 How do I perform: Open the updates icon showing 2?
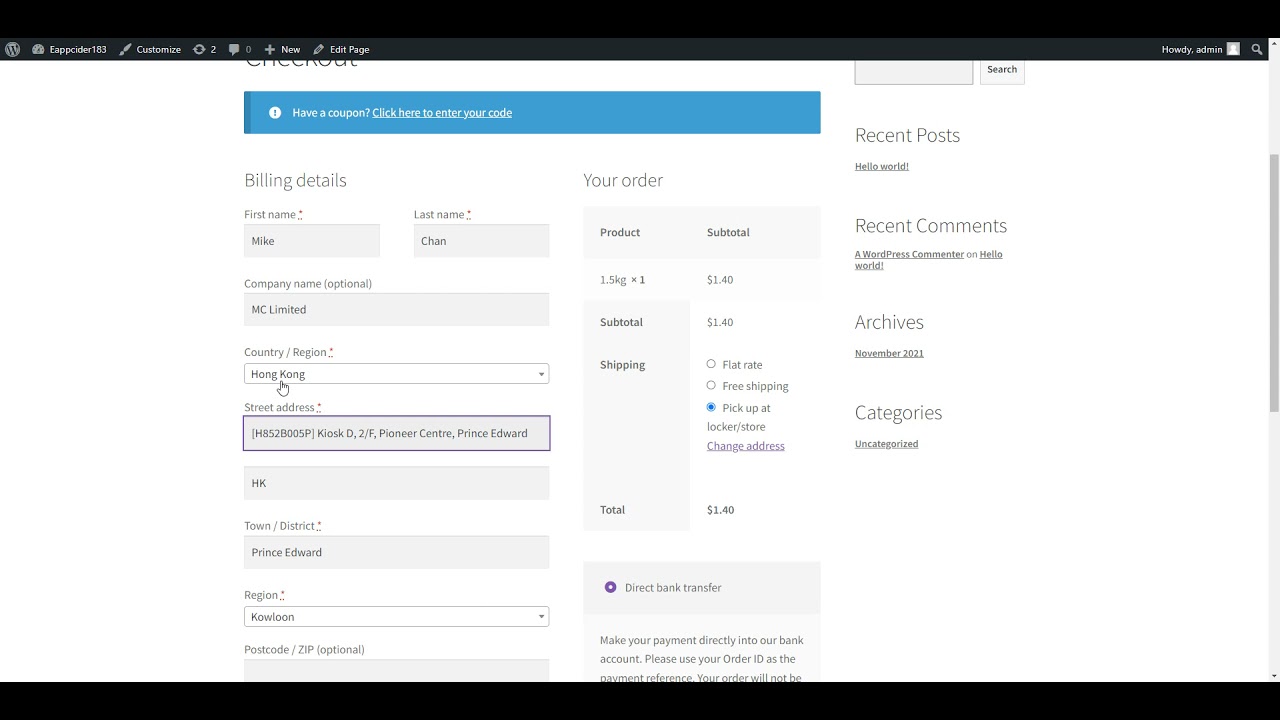coord(199,49)
